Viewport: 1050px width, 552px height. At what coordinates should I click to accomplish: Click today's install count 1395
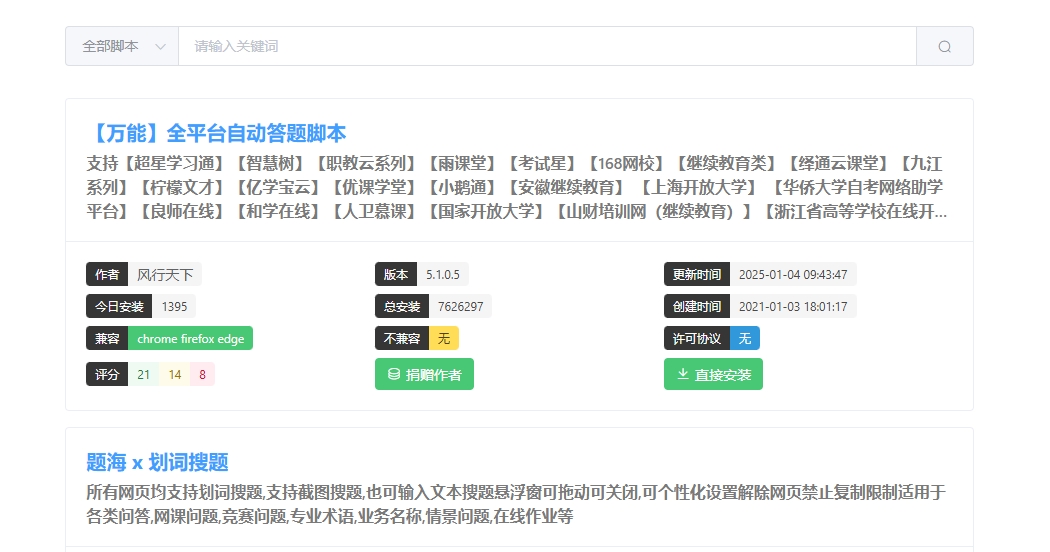pos(174,307)
